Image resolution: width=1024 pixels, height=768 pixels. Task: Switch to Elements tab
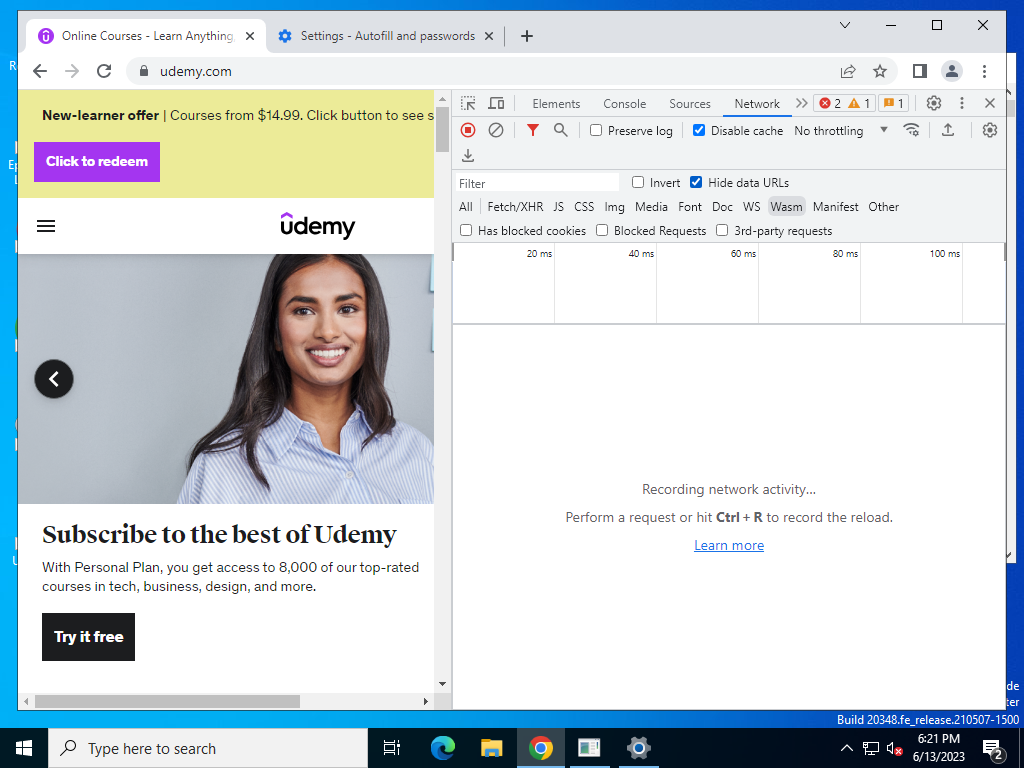[x=556, y=104]
